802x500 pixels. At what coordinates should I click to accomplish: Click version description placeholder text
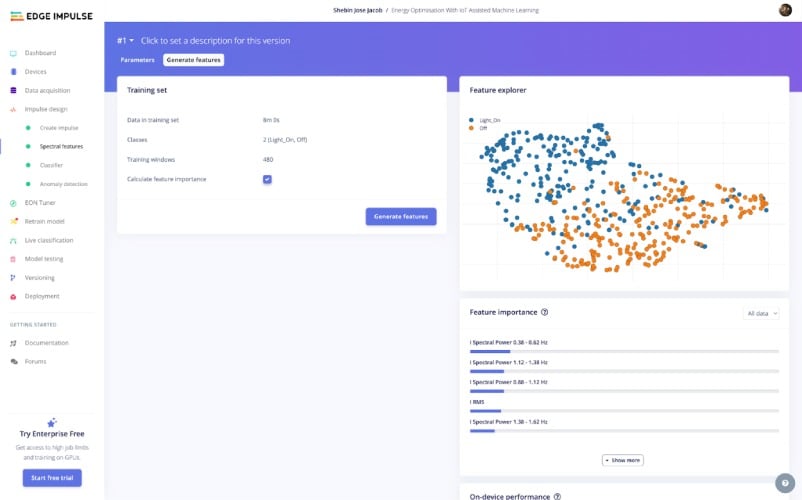pos(215,40)
